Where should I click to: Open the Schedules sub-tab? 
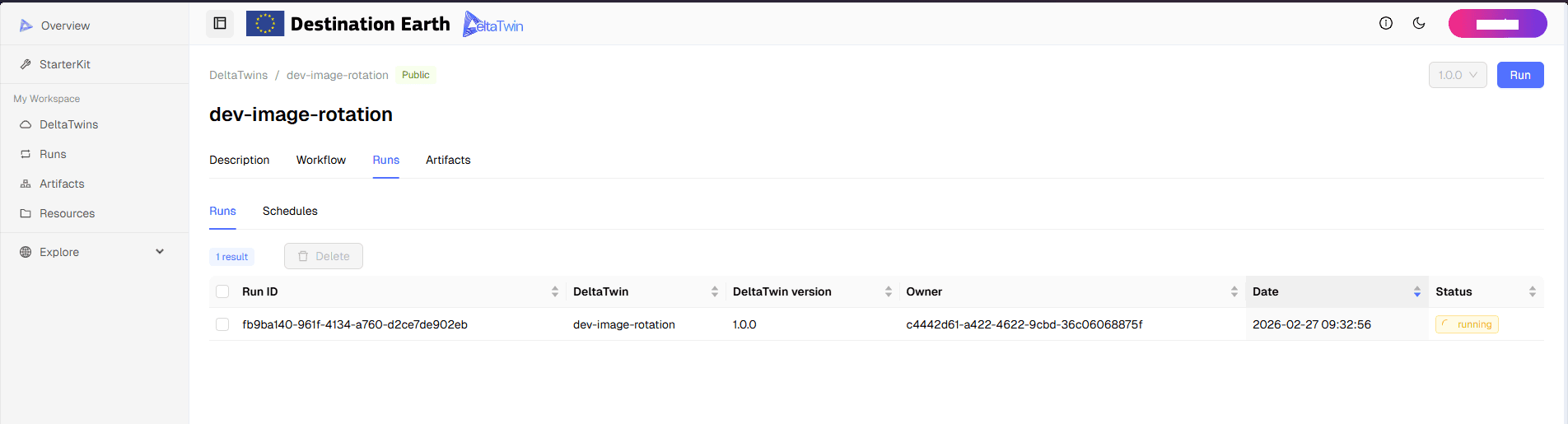pyautogui.click(x=290, y=211)
